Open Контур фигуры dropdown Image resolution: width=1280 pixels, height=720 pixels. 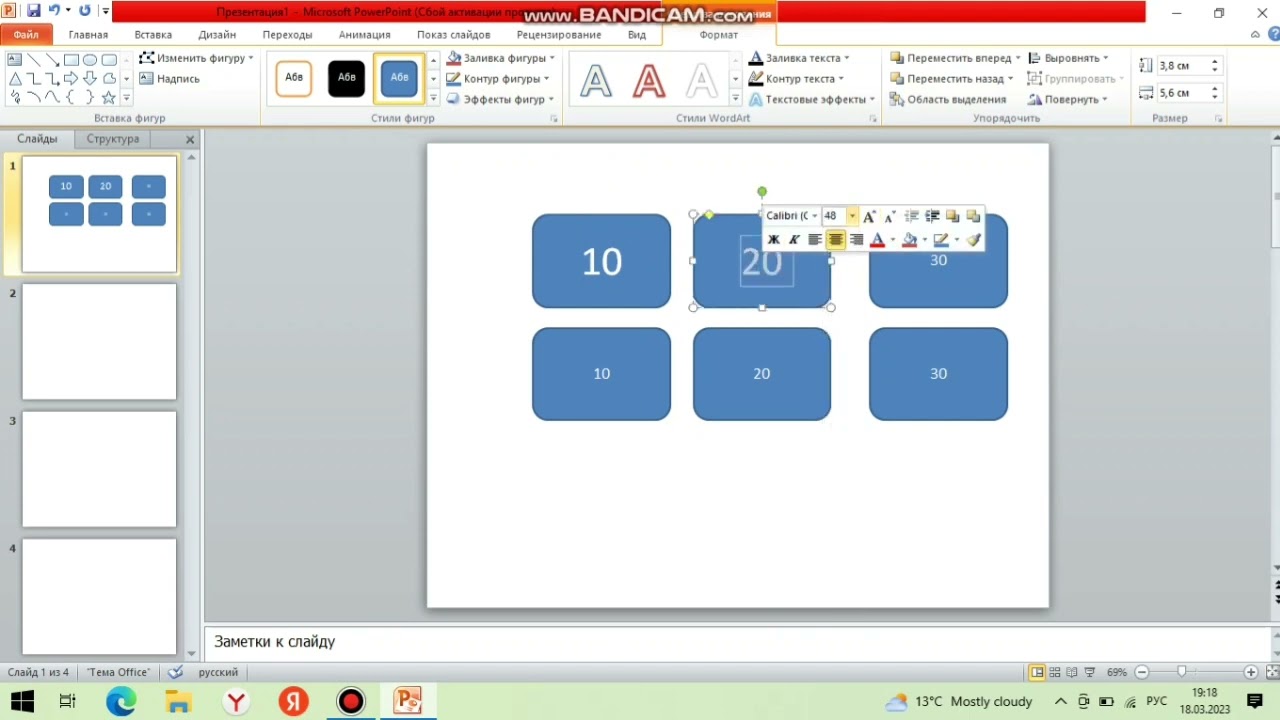coord(498,78)
